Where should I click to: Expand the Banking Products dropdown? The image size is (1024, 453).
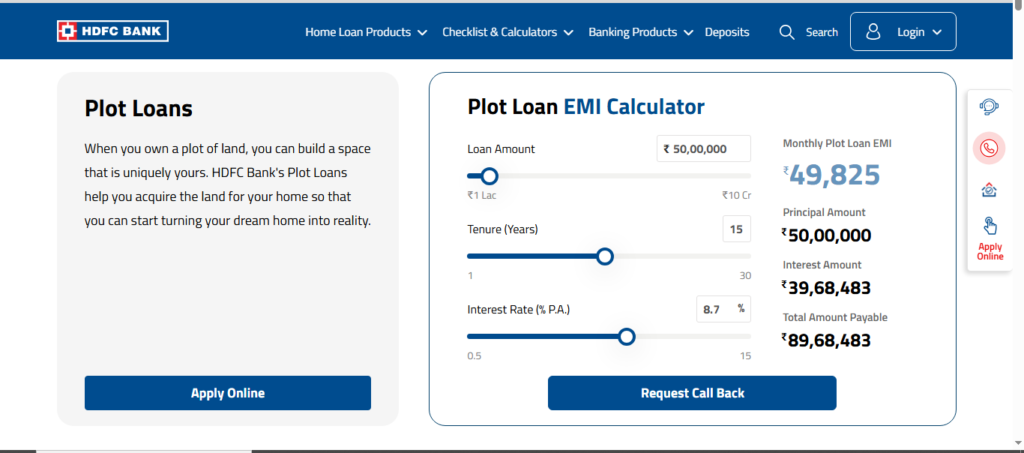click(x=640, y=32)
